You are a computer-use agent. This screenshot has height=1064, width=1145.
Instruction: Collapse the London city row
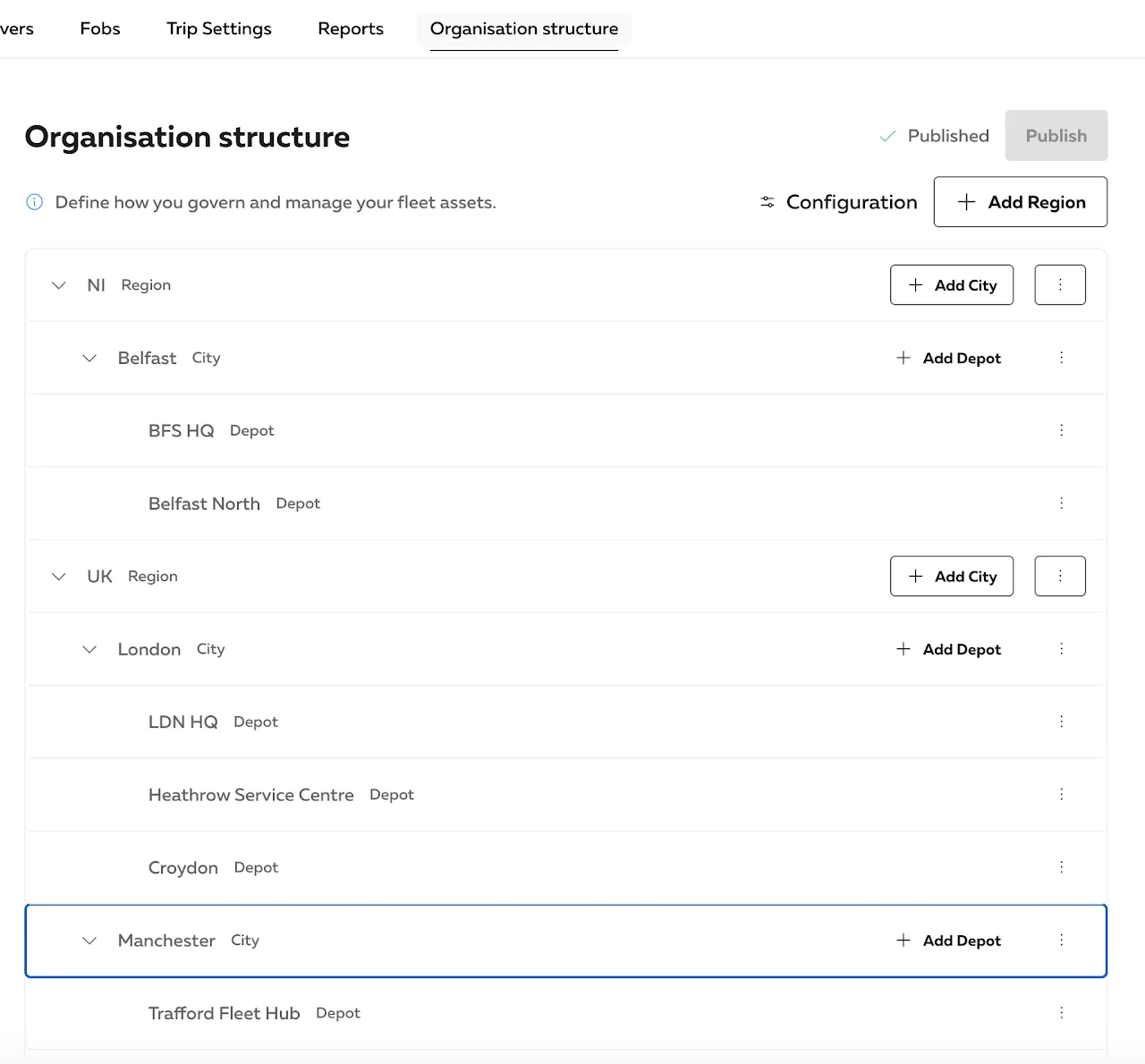click(89, 649)
